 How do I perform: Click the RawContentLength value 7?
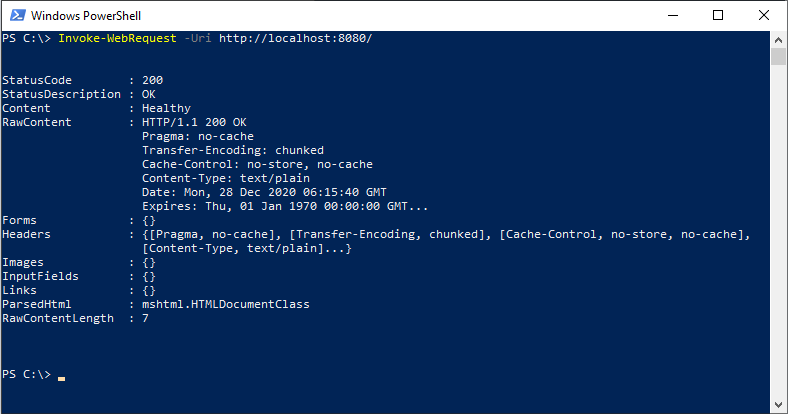click(x=145, y=319)
